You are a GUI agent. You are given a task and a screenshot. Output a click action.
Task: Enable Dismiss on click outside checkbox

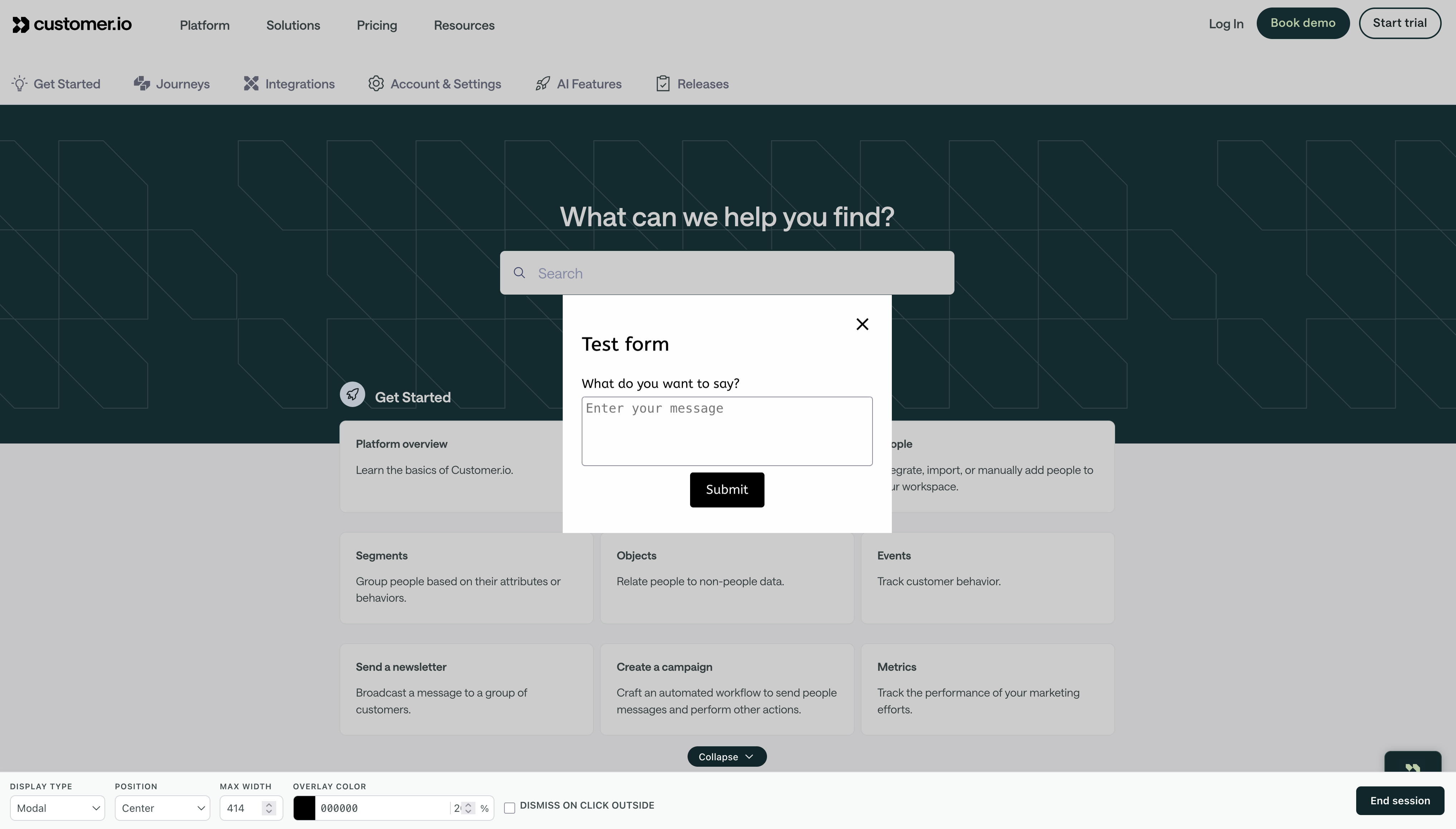click(510, 808)
